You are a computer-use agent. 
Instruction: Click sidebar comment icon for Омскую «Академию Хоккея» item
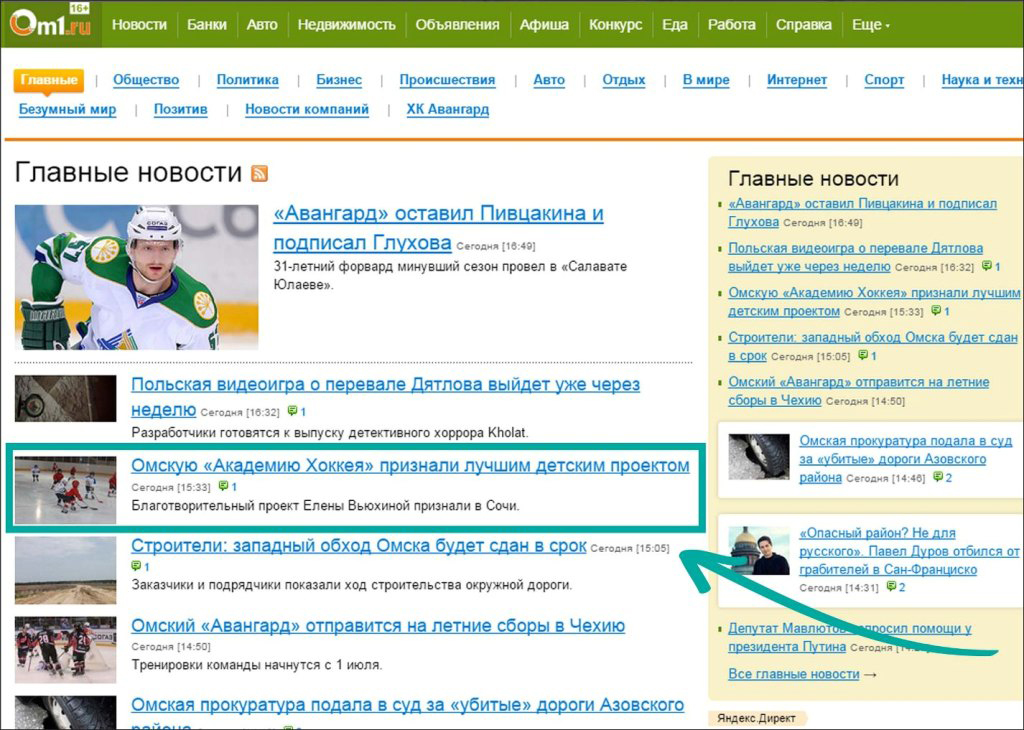(936, 310)
